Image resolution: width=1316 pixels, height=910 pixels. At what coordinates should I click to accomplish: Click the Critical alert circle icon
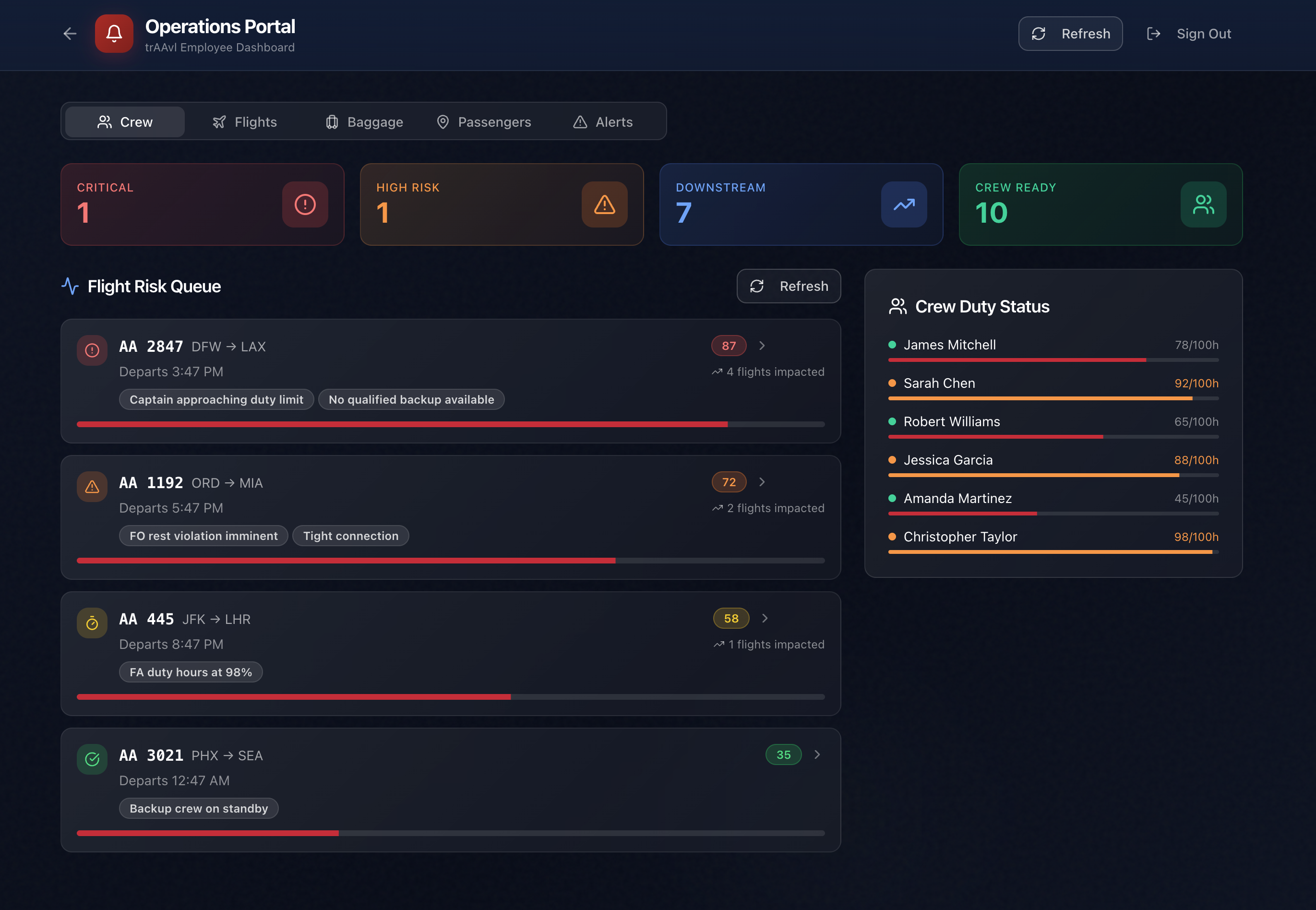point(305,204)
